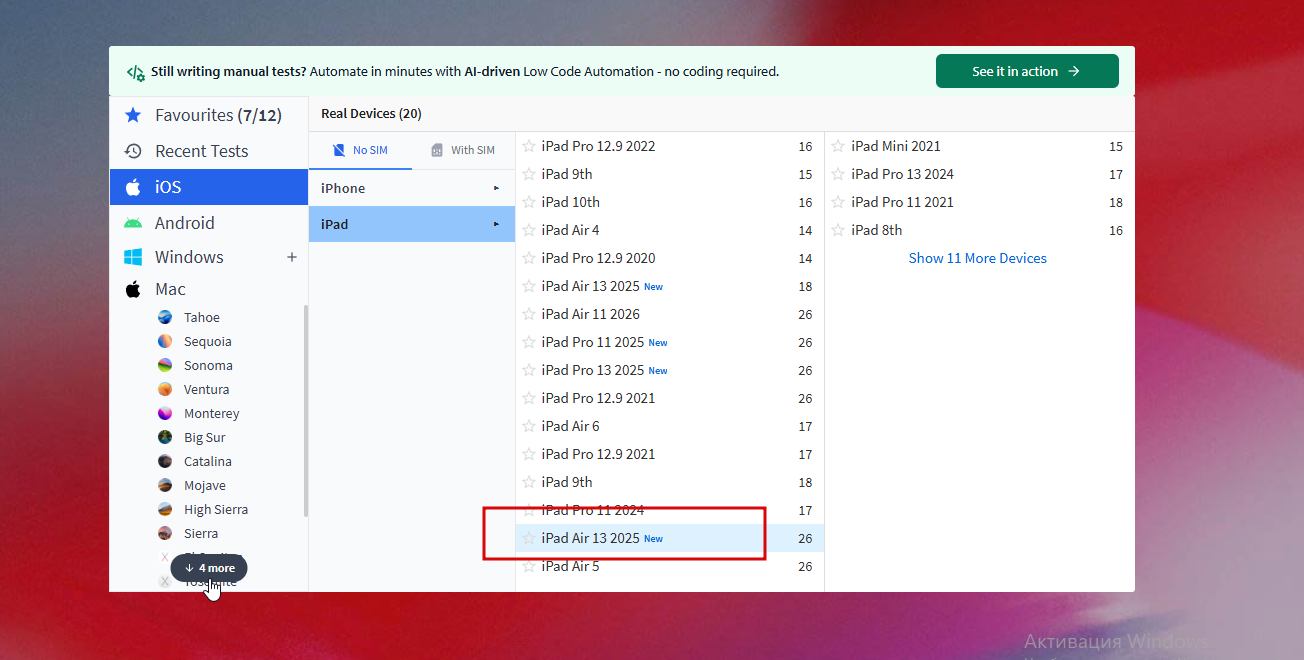Star iPad Pro 11 2025 as favourite
Screen dimensions: 1304x660
(x=529, y=342)
